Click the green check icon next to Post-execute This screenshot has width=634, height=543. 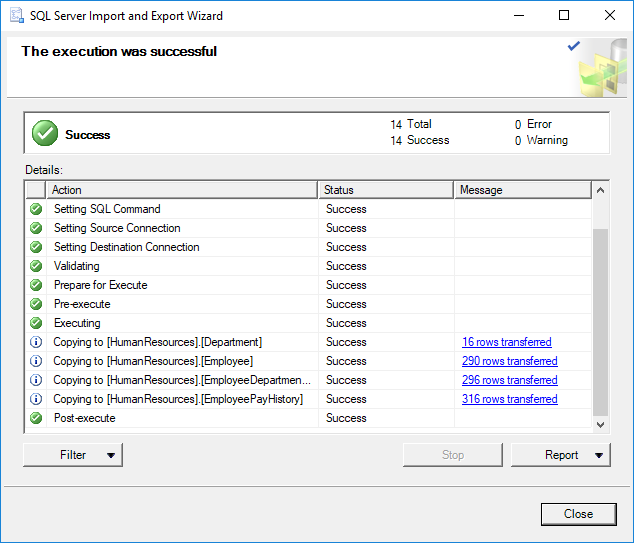point(36,418)
